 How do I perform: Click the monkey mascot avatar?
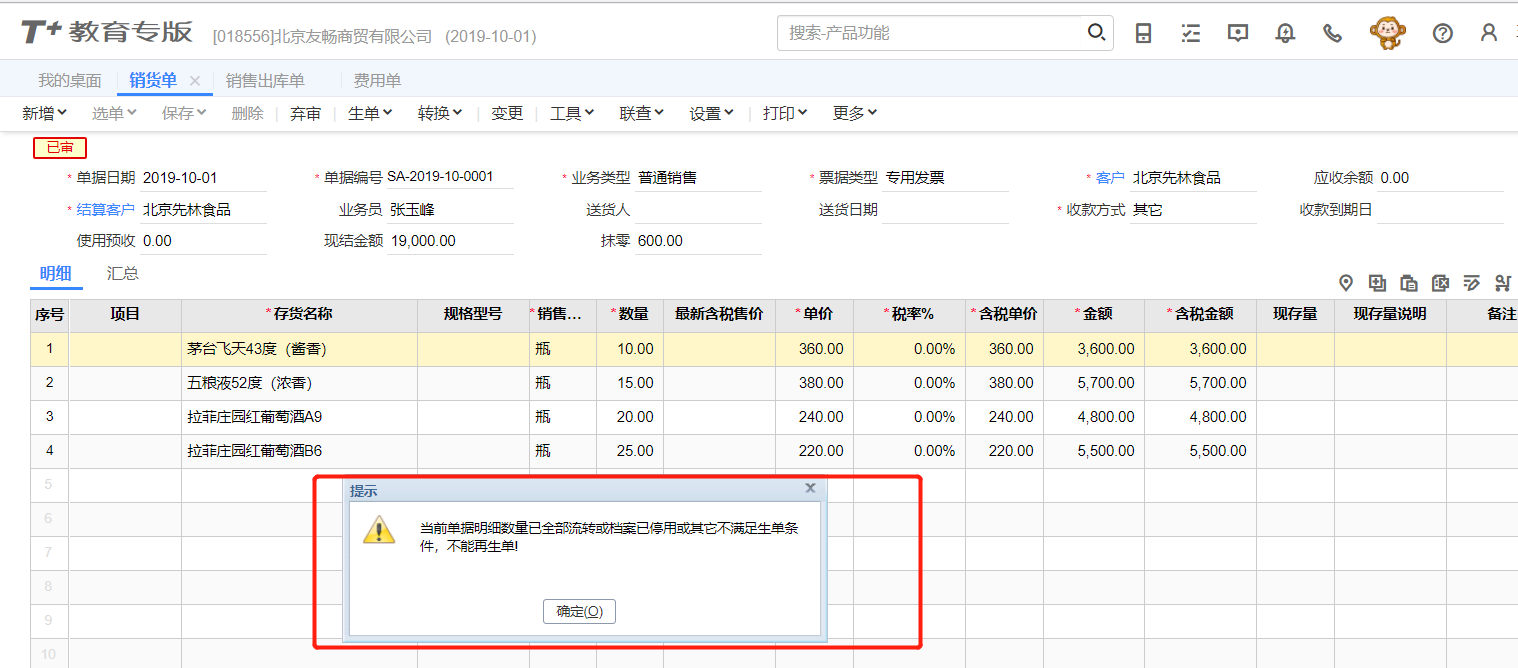pos(1386,33)
